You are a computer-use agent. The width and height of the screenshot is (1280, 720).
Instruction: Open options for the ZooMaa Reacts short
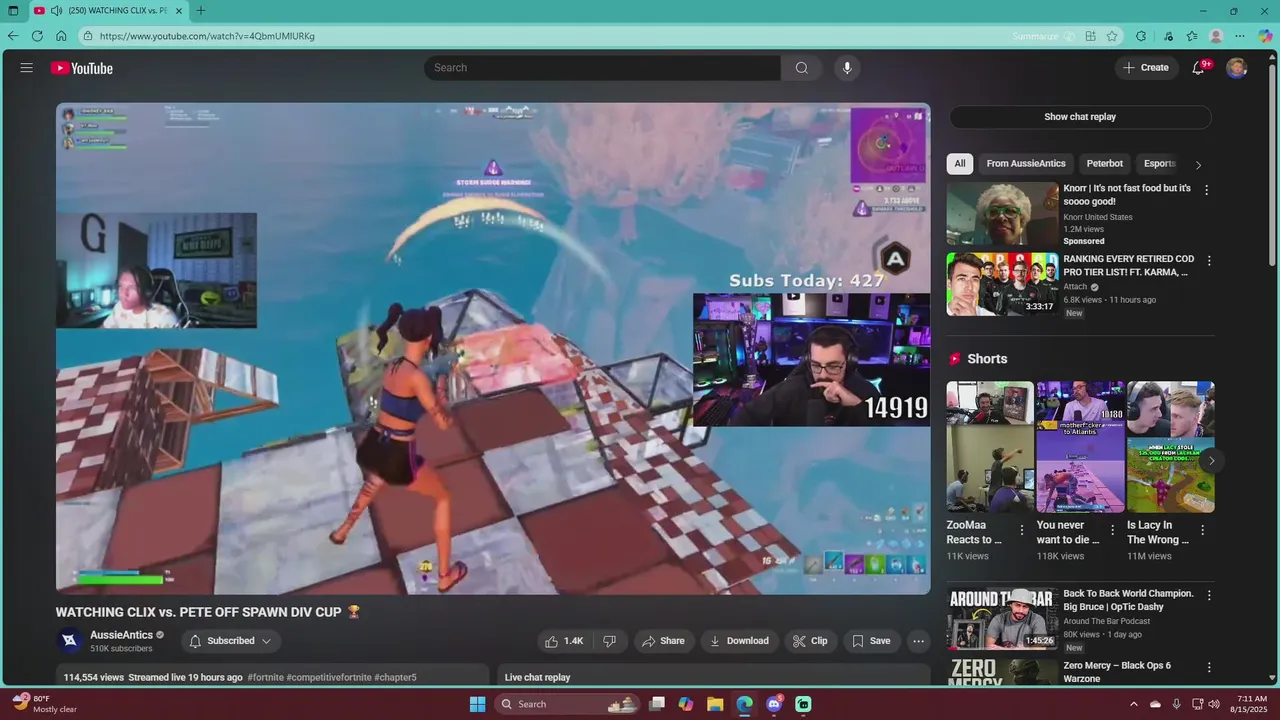pyautogui.click(x=1022, y=530)
